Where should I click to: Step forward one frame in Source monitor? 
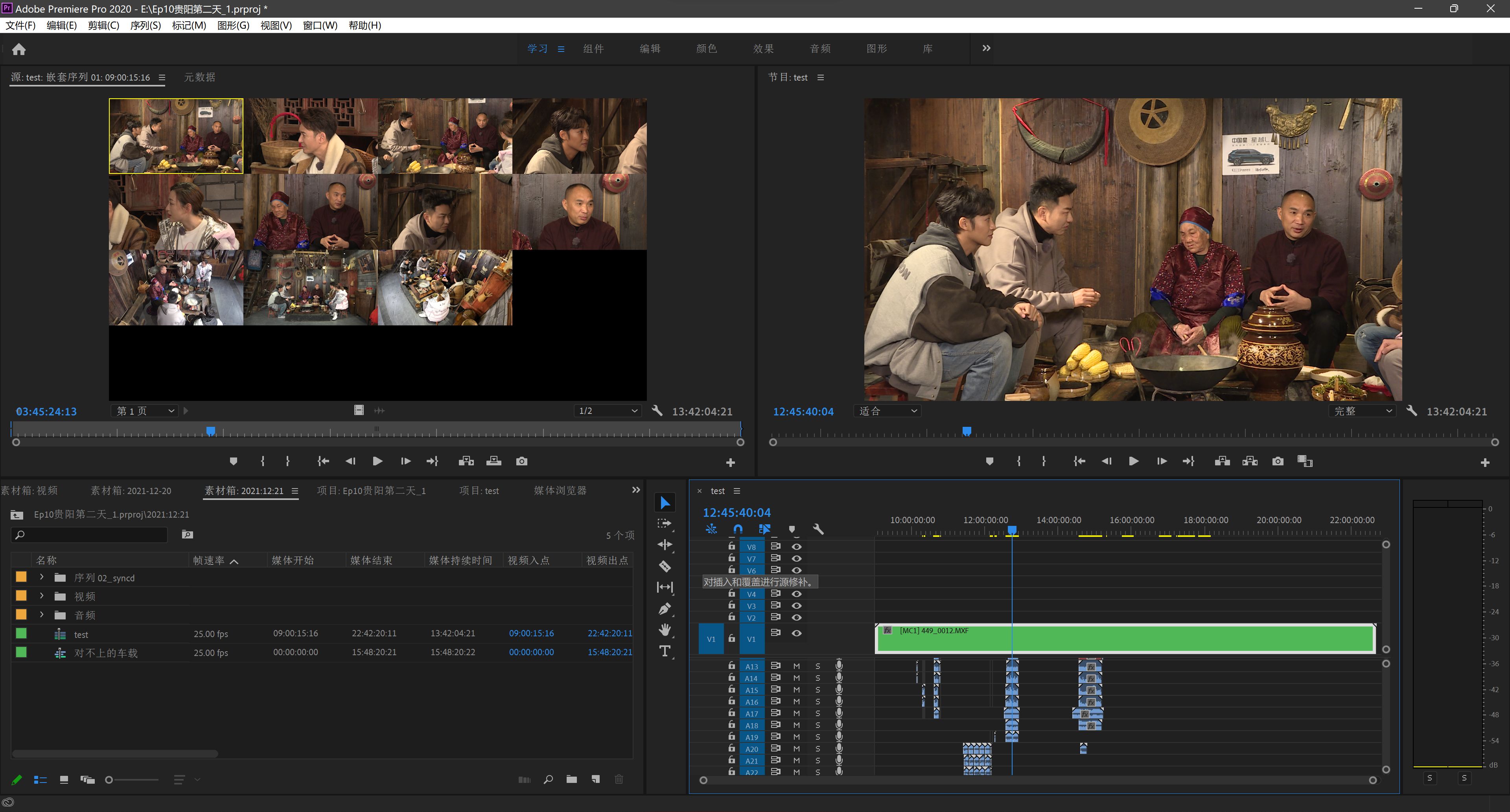(405, 461)
